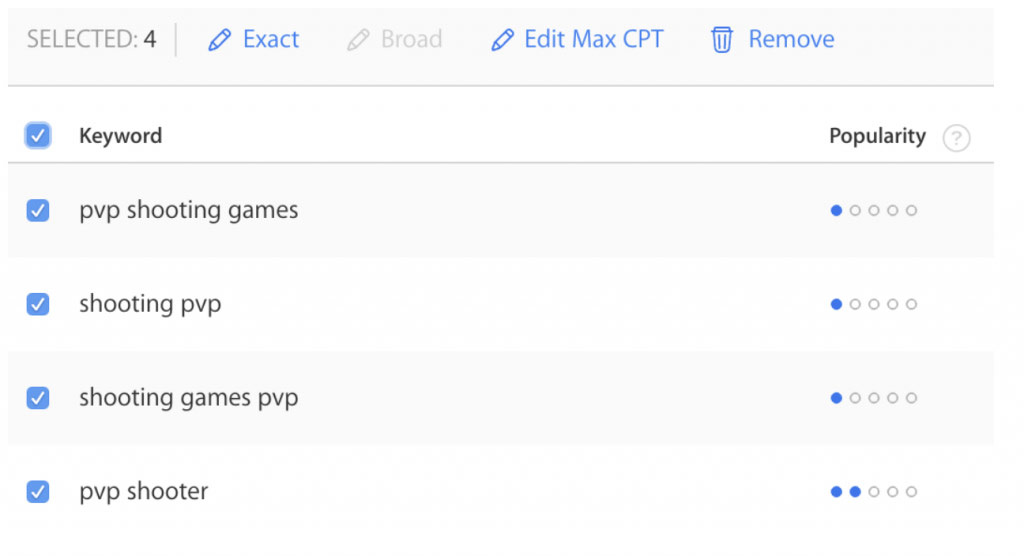Click popularity dots for 'pvp shooter'

(874, 491)
